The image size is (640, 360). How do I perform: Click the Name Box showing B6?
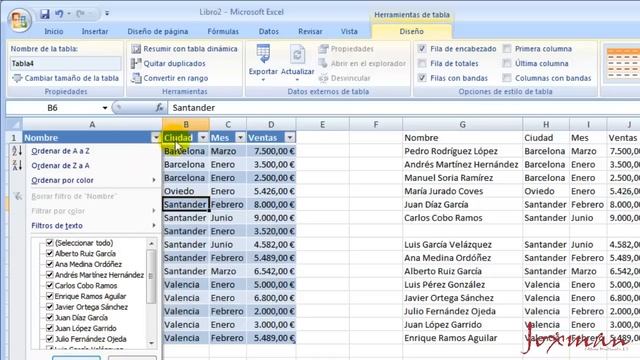tap(53, 108)
